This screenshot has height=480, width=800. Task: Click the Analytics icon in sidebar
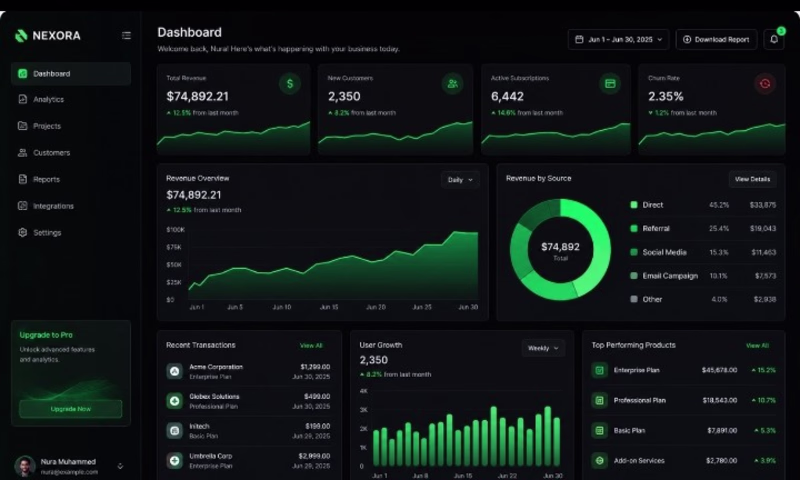(x=22, y=99)
